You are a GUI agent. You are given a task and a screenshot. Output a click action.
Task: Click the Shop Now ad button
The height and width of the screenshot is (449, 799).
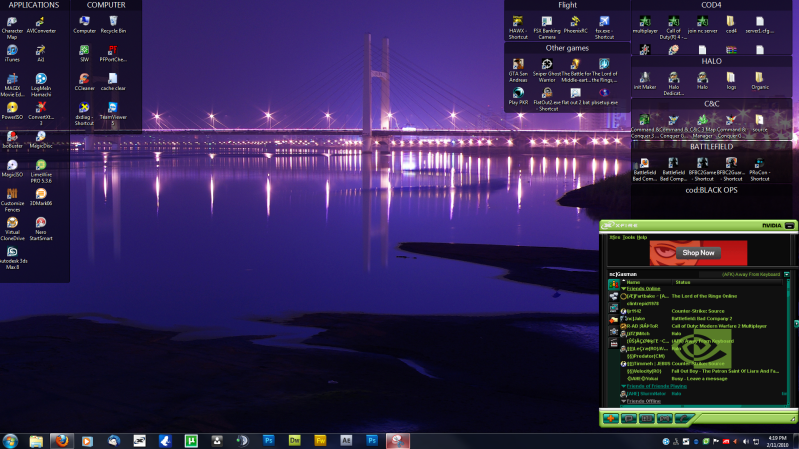click(698, 253)
